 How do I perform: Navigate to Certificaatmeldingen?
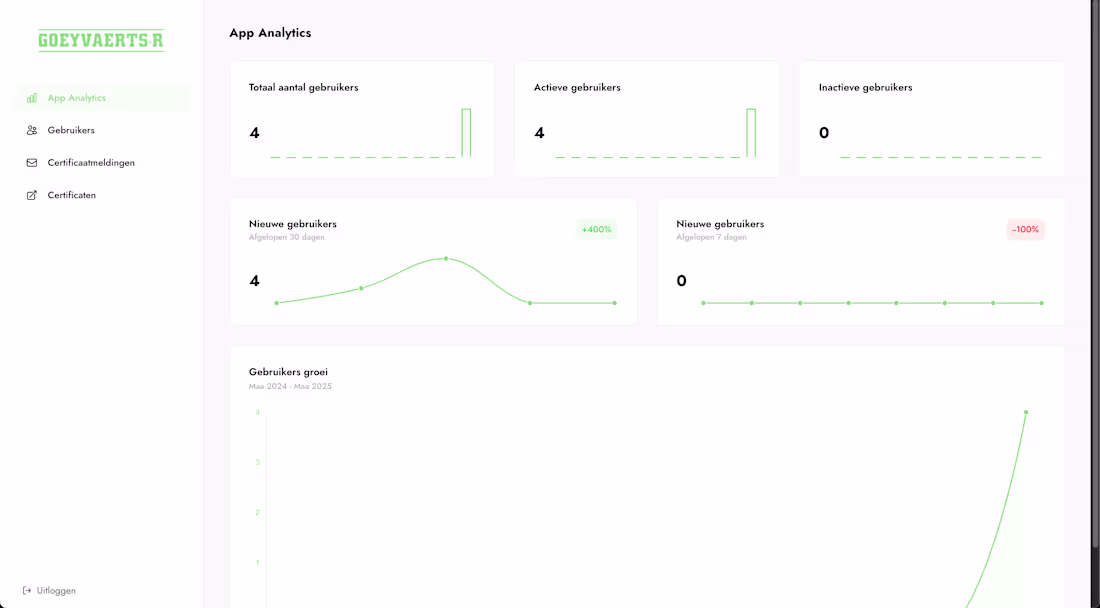[93, 162]
